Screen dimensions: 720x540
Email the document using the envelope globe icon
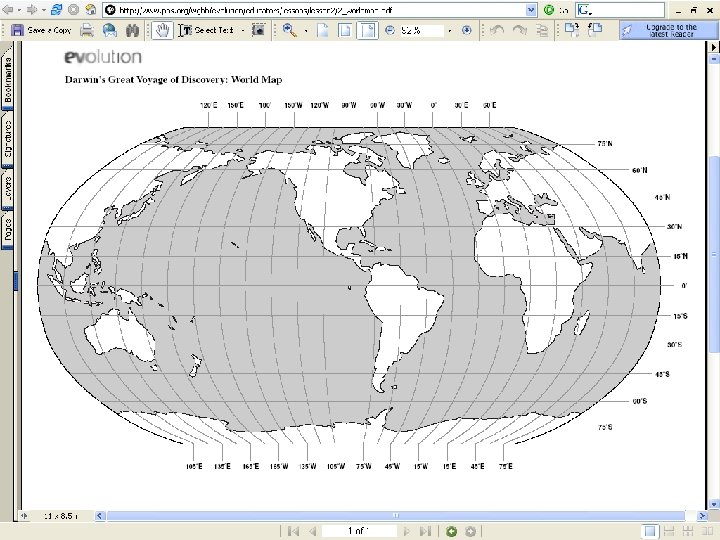pyautogui.click(x=109, y=30)
